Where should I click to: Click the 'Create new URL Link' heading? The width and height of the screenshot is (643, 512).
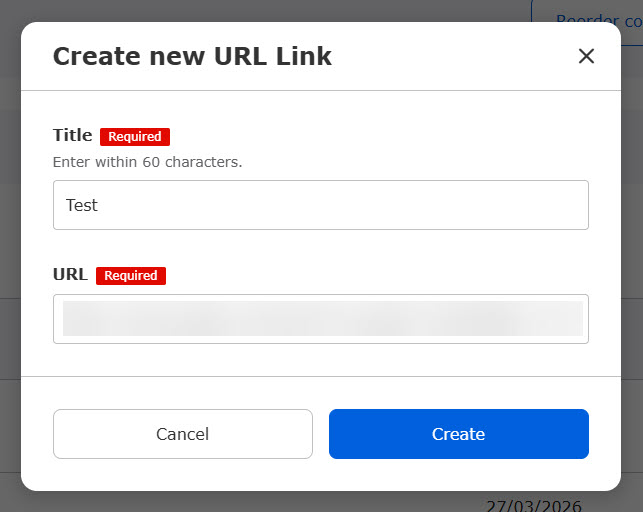(192, 56)
